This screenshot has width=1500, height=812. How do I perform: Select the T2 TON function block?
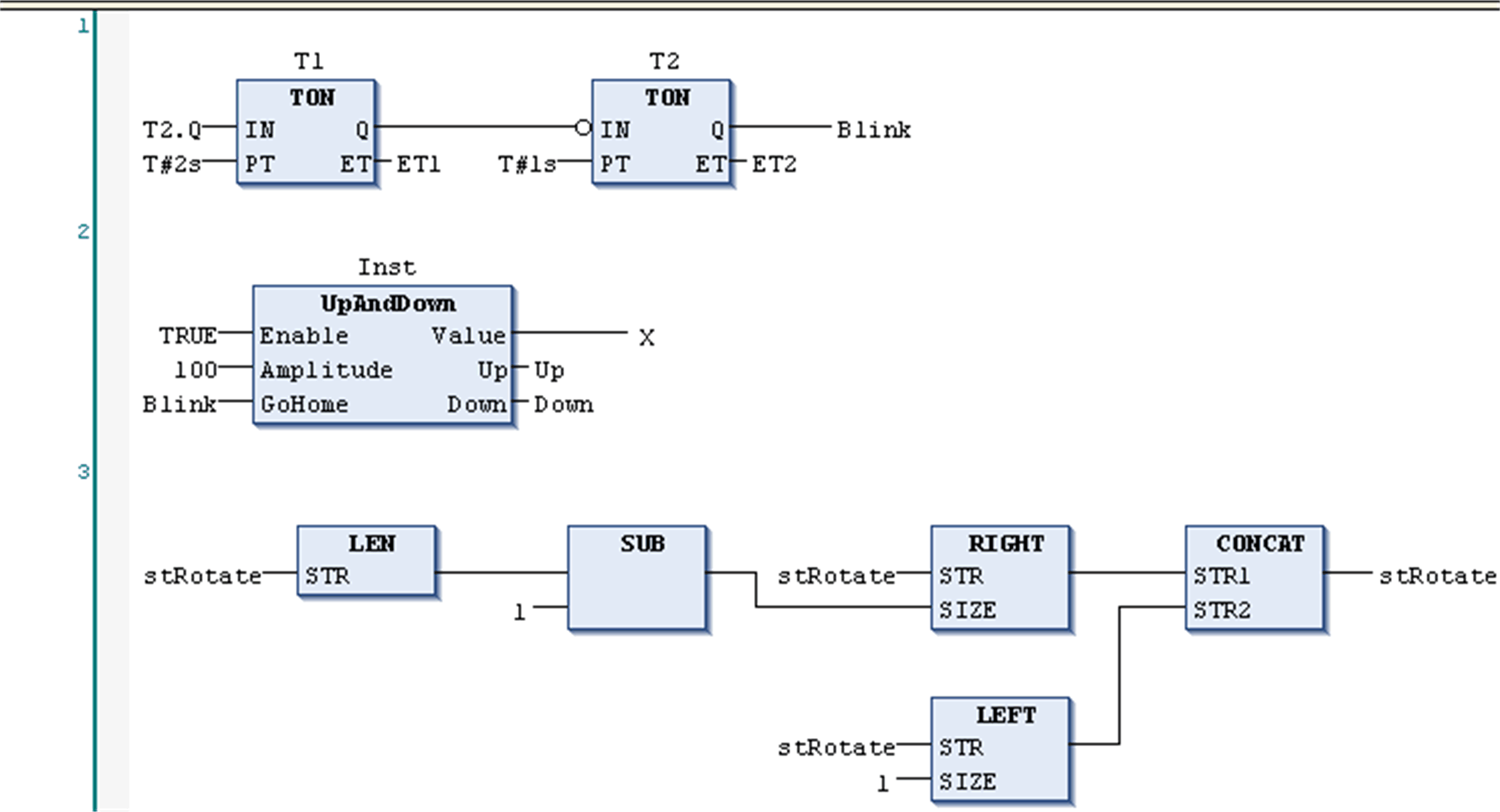[660, 130]
